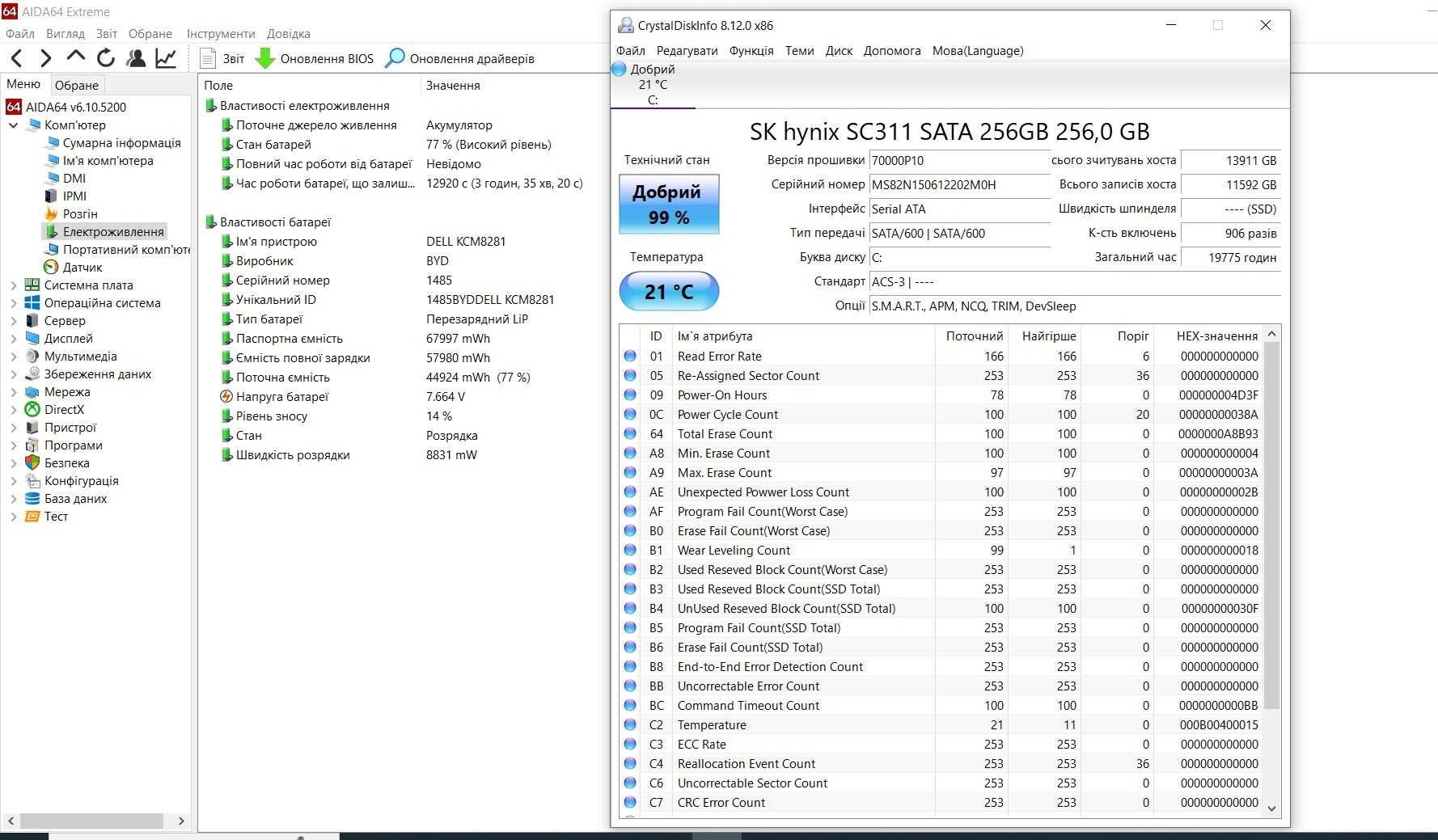Click status icon of Read Error Rate
Image resolution: width=1438 pixels, height=840 pixels.
tap(630, 356)
